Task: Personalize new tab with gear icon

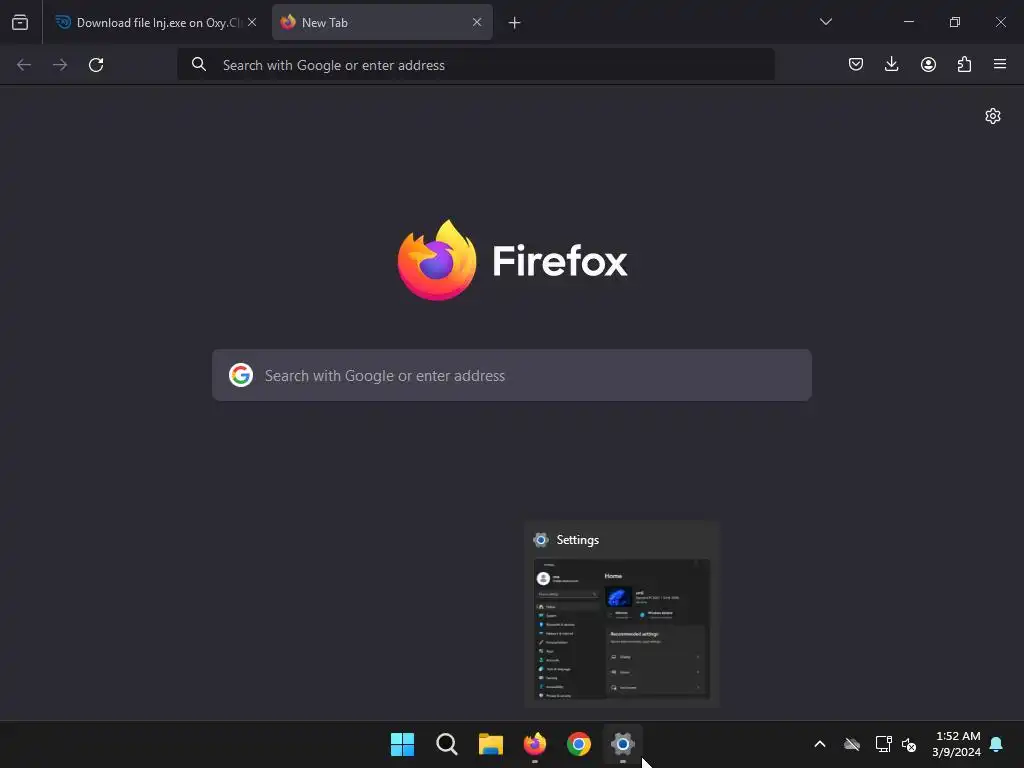Action: point(993,116)
